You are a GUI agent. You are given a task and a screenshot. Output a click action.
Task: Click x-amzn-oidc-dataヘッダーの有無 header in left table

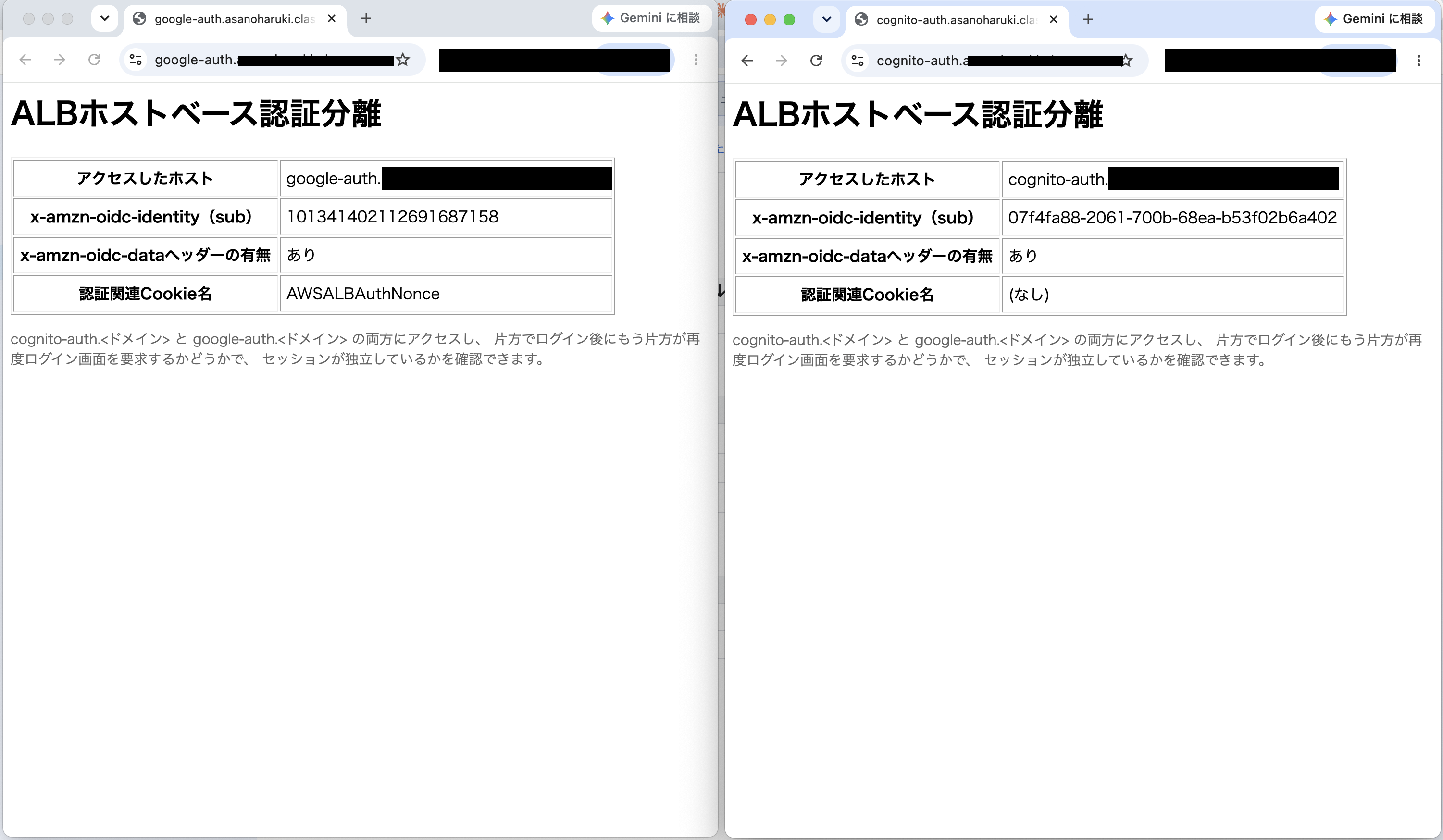coord(146,255)
